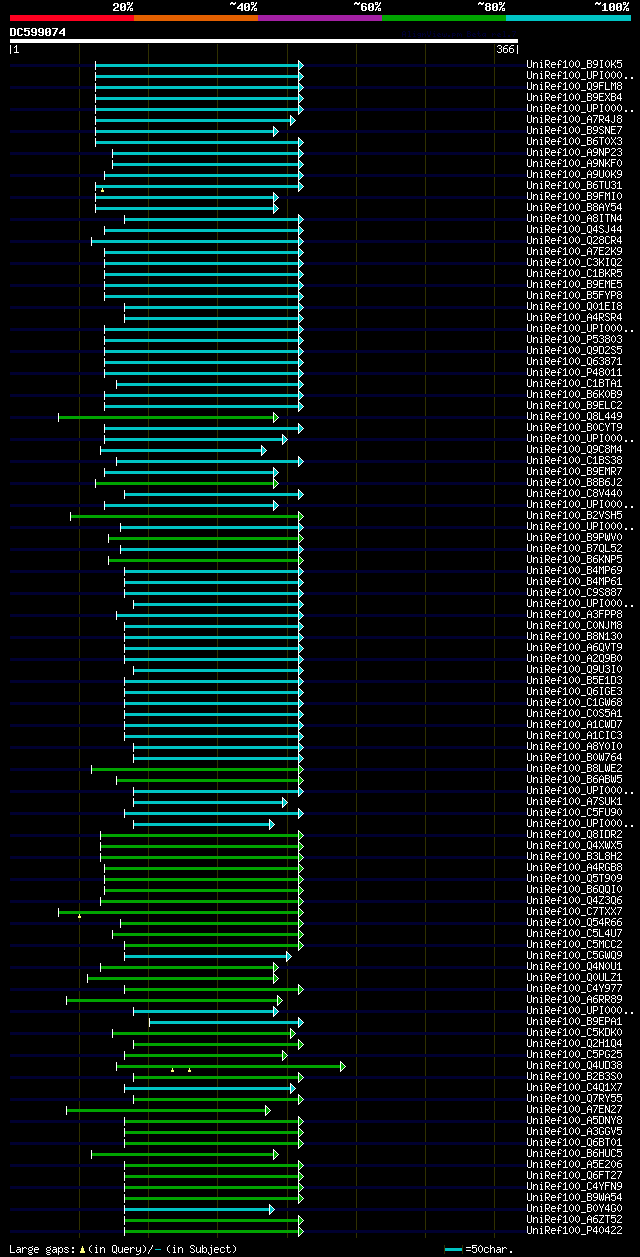
Task: Click the label UniRef100_A9U0K9
Action: [x=574, y=174]
